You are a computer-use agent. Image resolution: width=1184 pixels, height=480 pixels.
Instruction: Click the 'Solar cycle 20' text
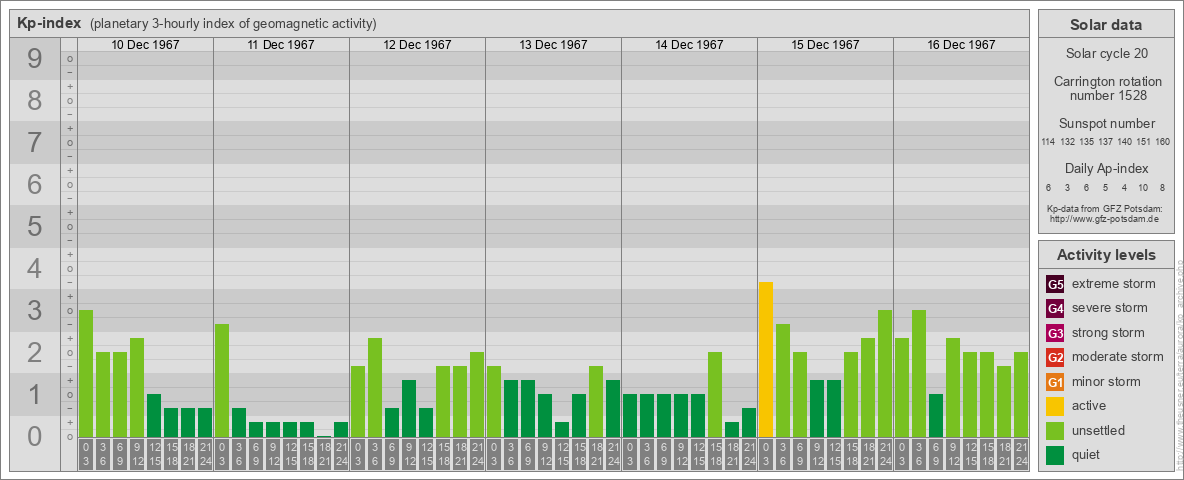[x=1106, y=54]
